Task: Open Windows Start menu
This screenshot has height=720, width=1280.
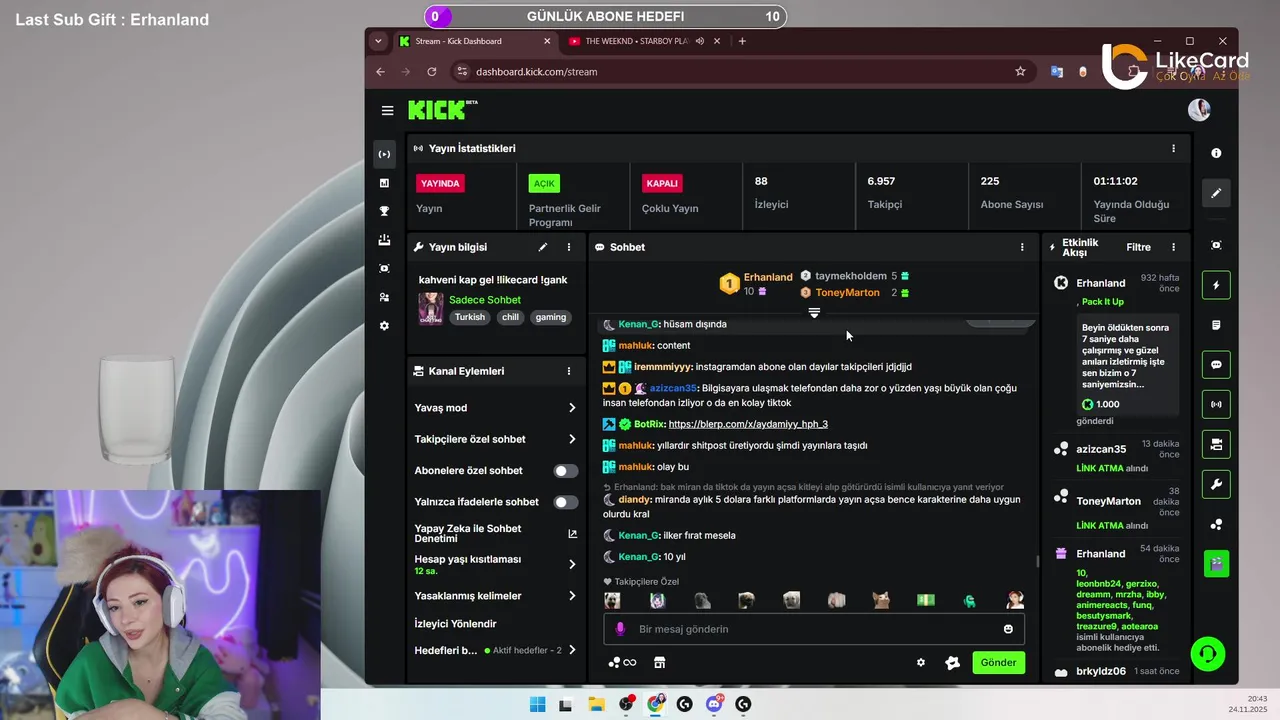Action: [537, 704]
